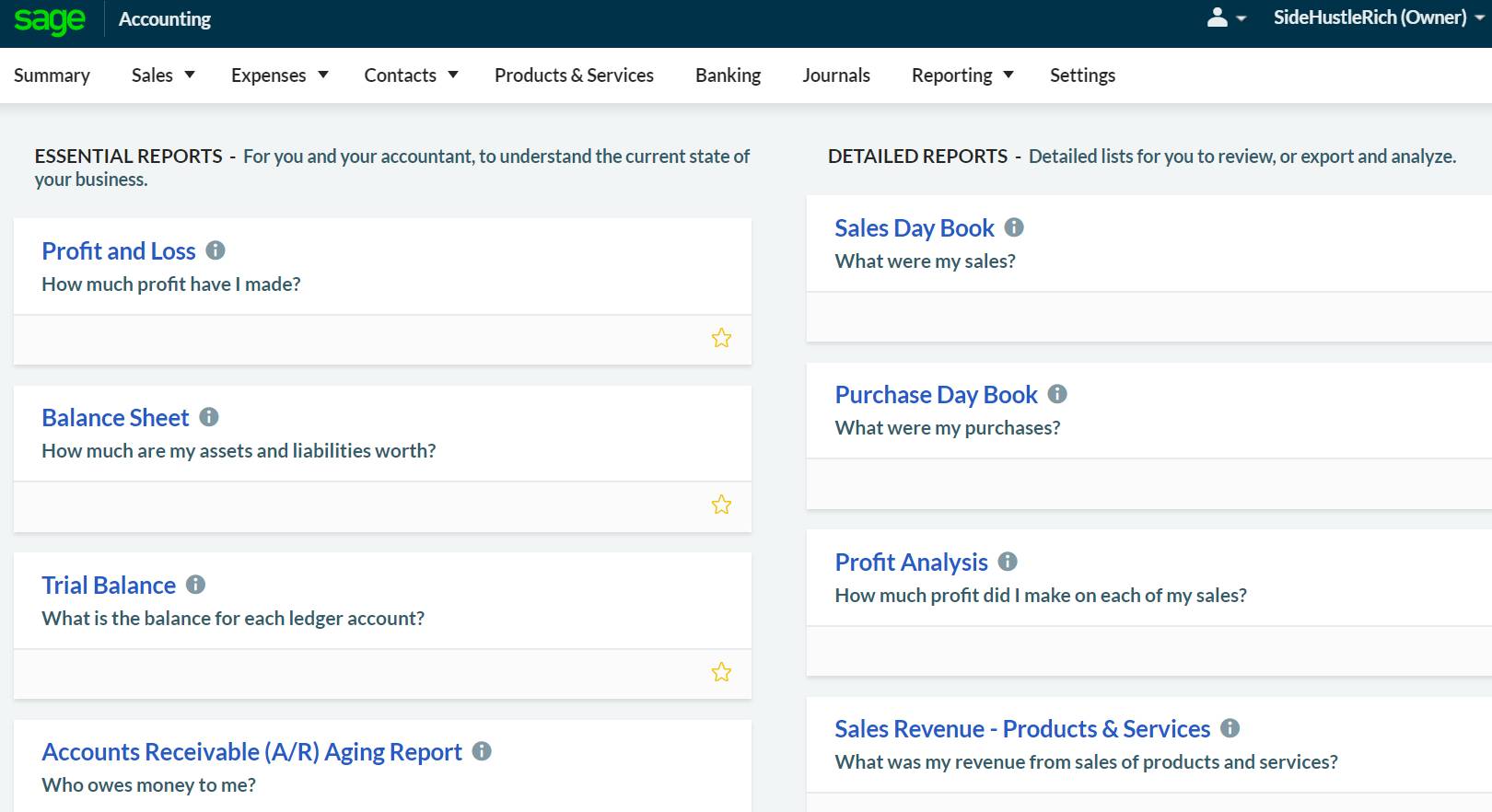Show info for Profit and Loss report
The width and height of the screenshot is (1492, 812).
(x=216, y=250)
